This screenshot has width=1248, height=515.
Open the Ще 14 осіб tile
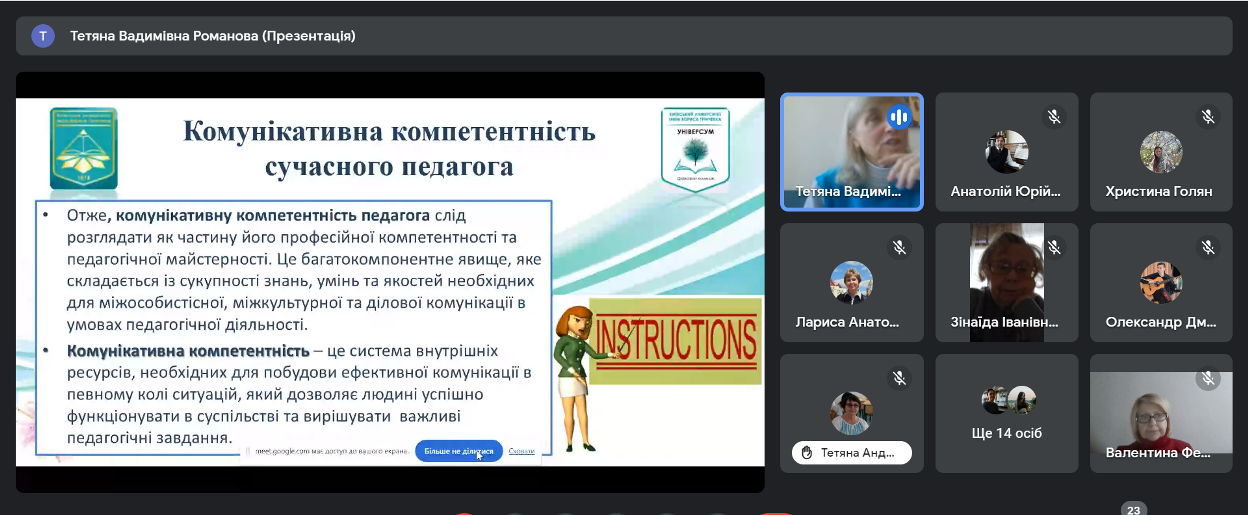(1006, 413)
